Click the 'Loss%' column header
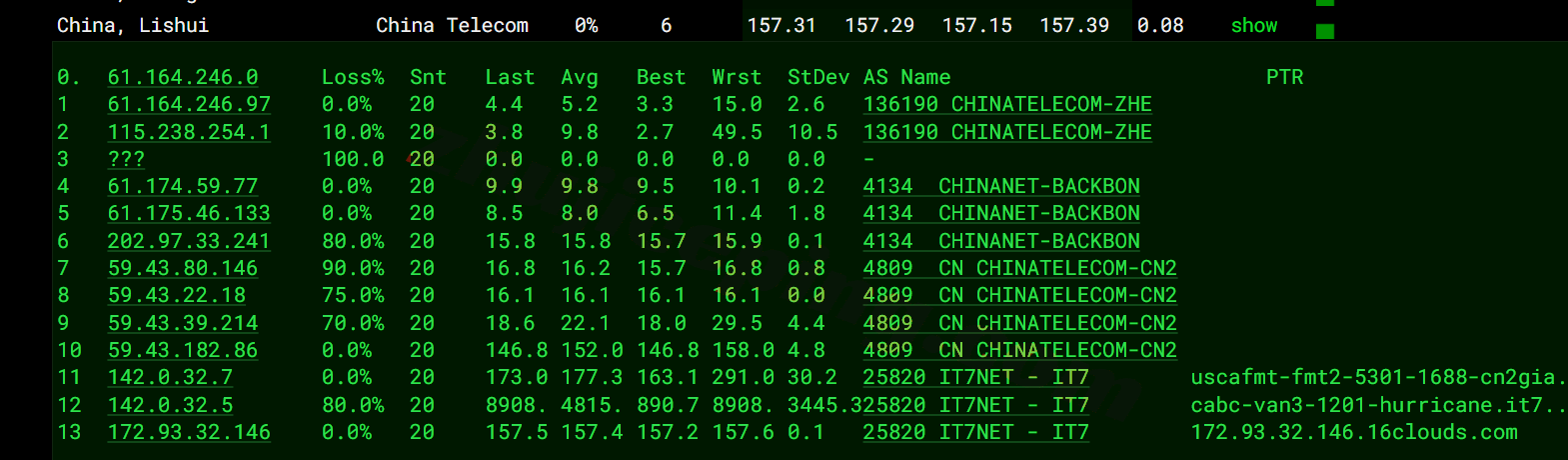This screenshot has width=1568, height=460. tap(353, 77)
